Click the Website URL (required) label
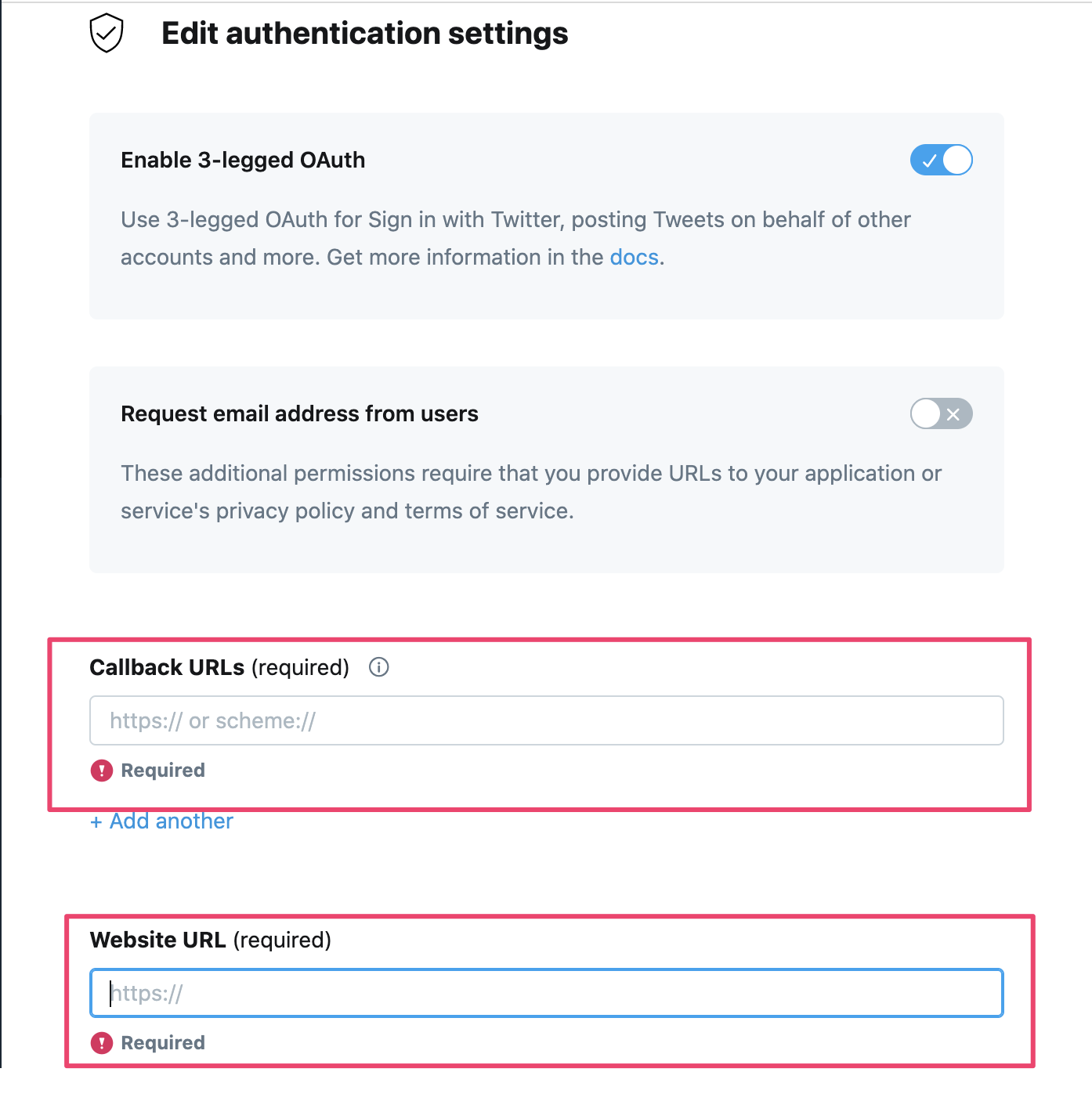 [x=211, y=940]
